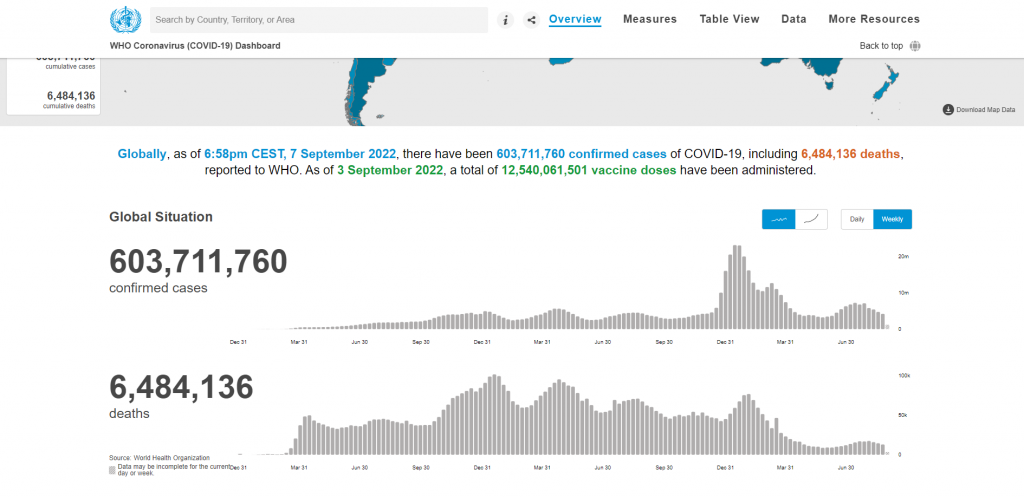Click the WHO logo icon
The width and height of the screenshot is (1024, 497).
(x=125, y=19)
